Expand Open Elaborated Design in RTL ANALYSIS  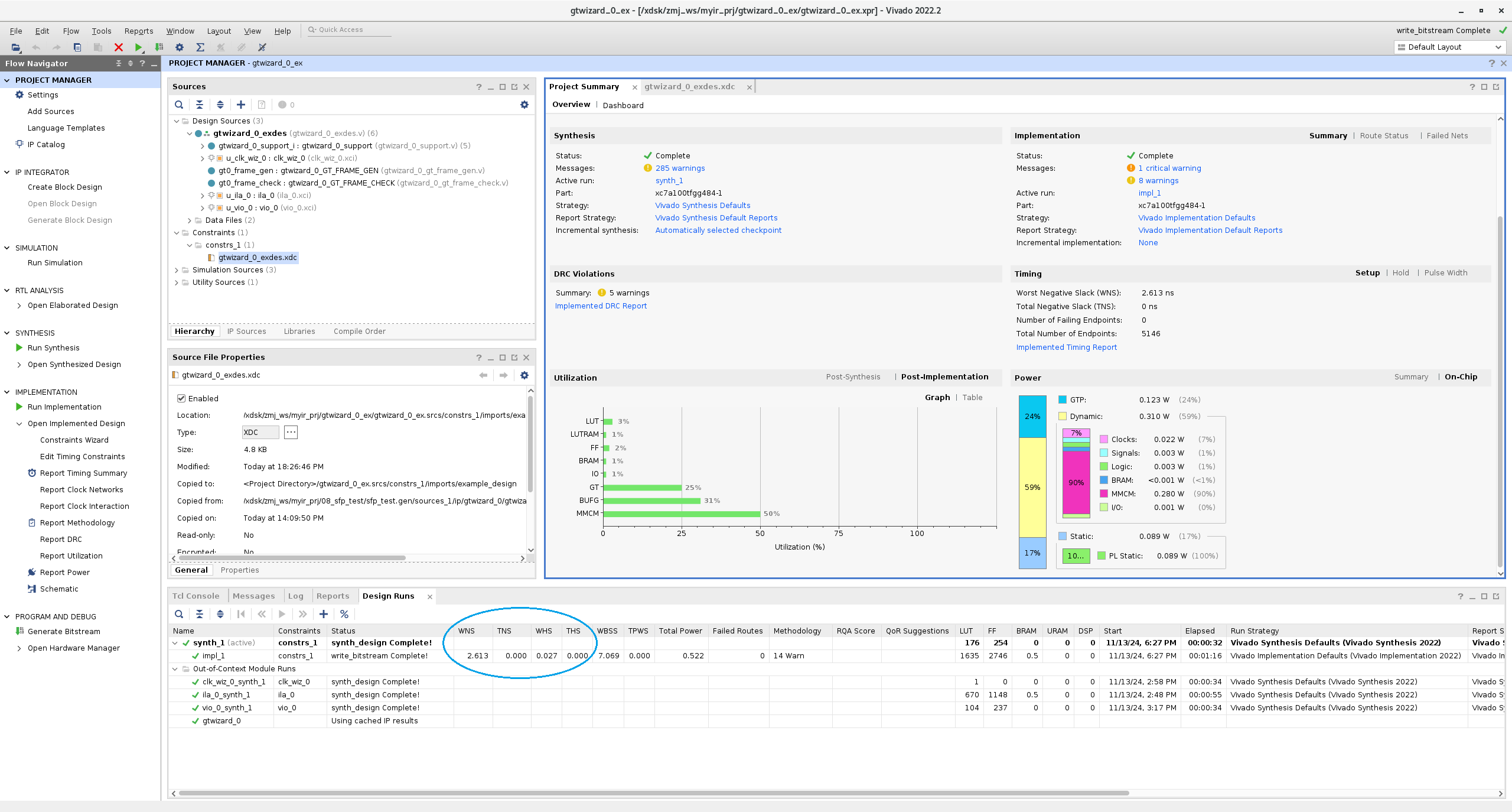19,306
